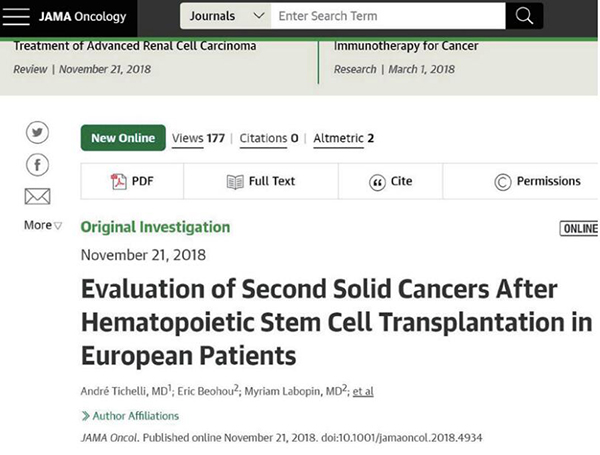
Task: Open the Altmetric 2 score
Action: coord(343,138)
